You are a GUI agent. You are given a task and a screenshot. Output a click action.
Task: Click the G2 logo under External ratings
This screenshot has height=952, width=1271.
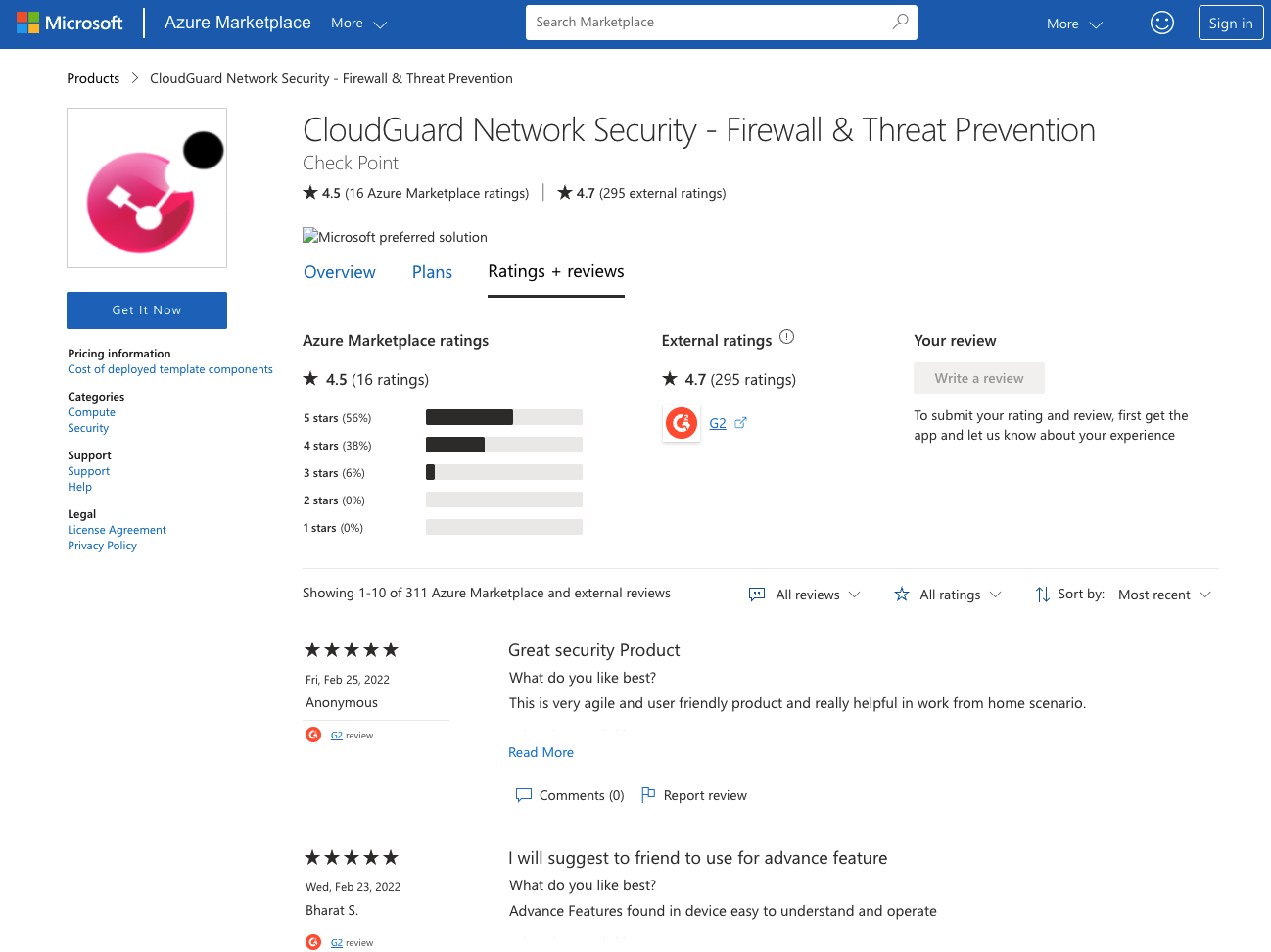(682, 423)
